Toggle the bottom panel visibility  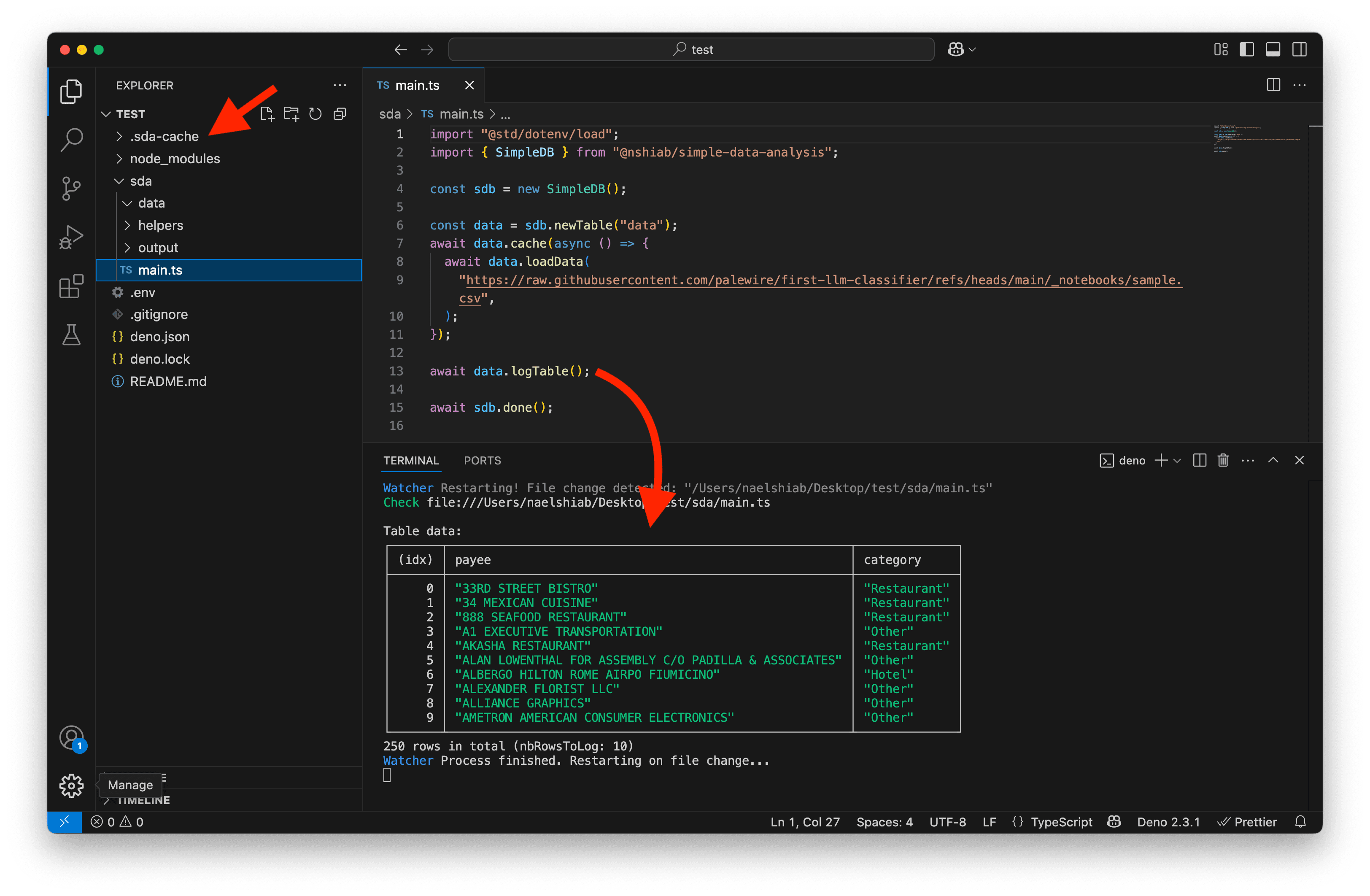1273,49
